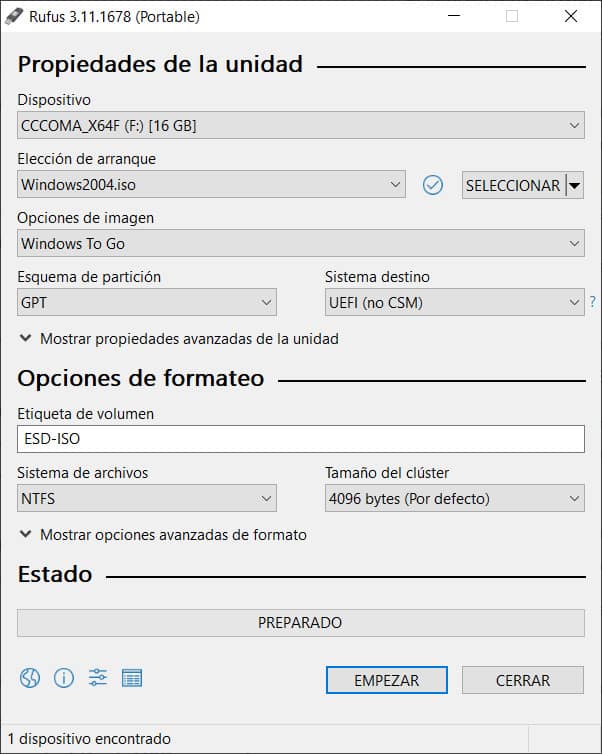Click the ISO checksum checkmark icon
Viewport: 602px width, 754px height.
(432, 185)
